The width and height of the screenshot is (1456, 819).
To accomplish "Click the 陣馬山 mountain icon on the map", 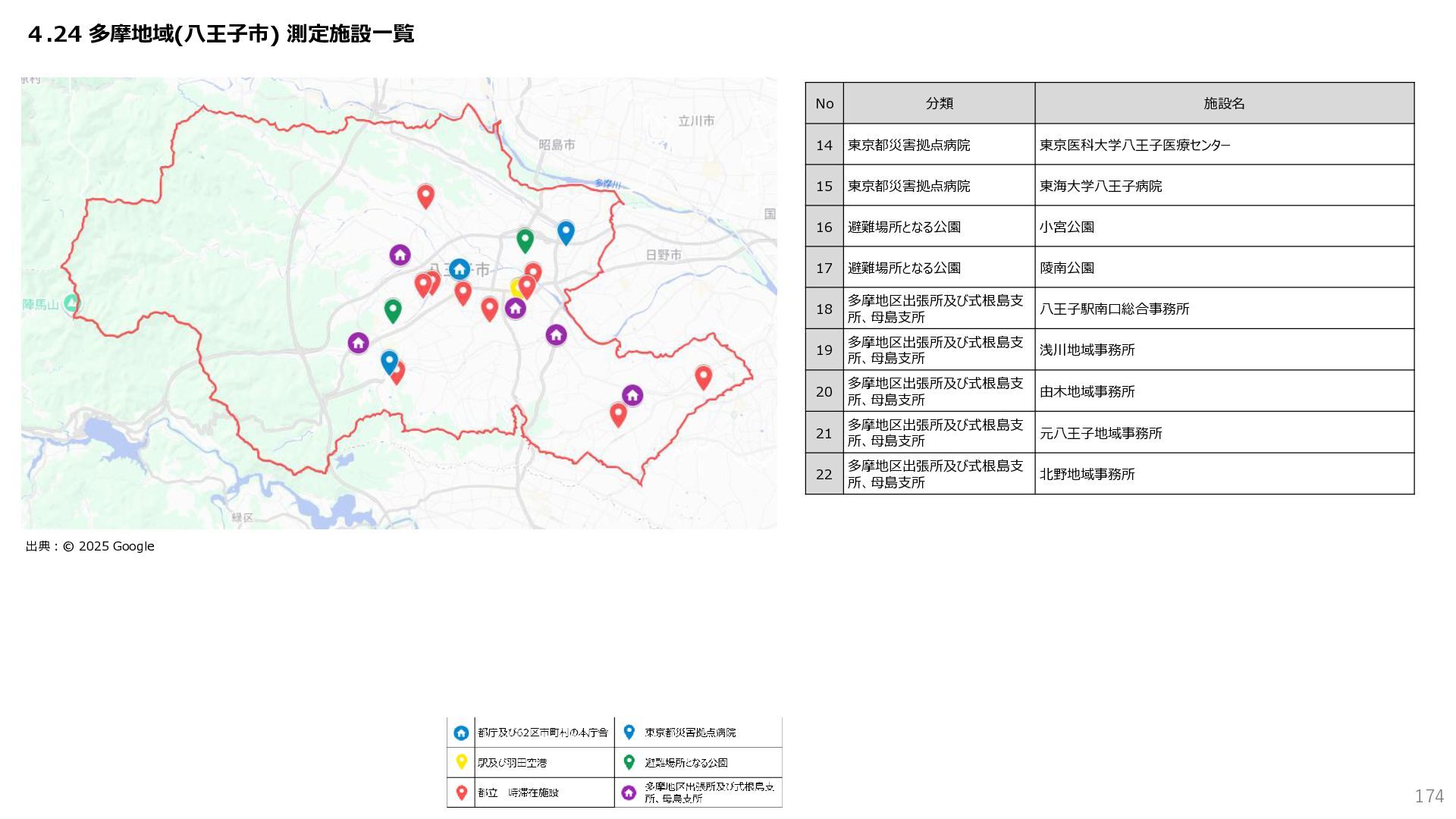I will tap(71, 303).
